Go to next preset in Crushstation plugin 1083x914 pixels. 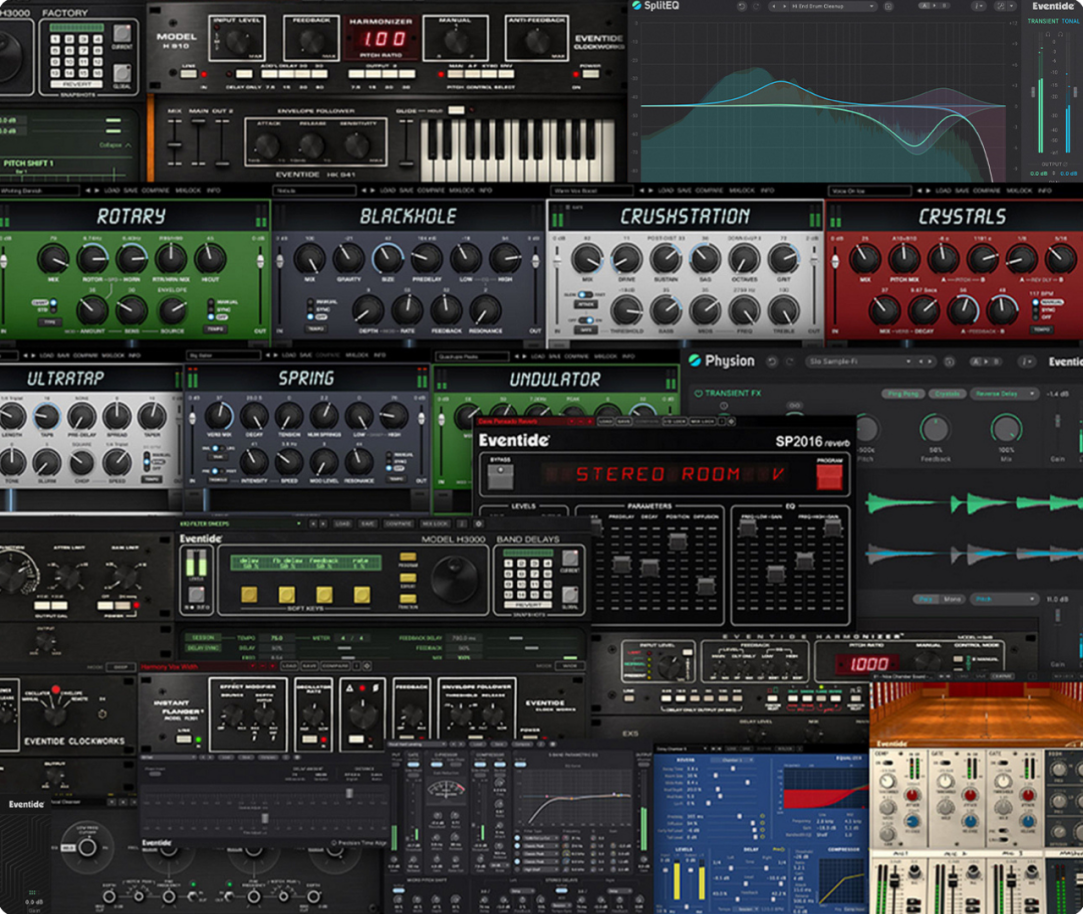tap(649, 191)
